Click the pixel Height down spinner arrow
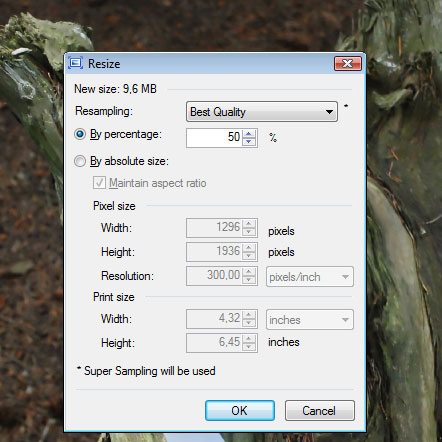The width and height of the screenshot is (442, 442). point(249,256)
